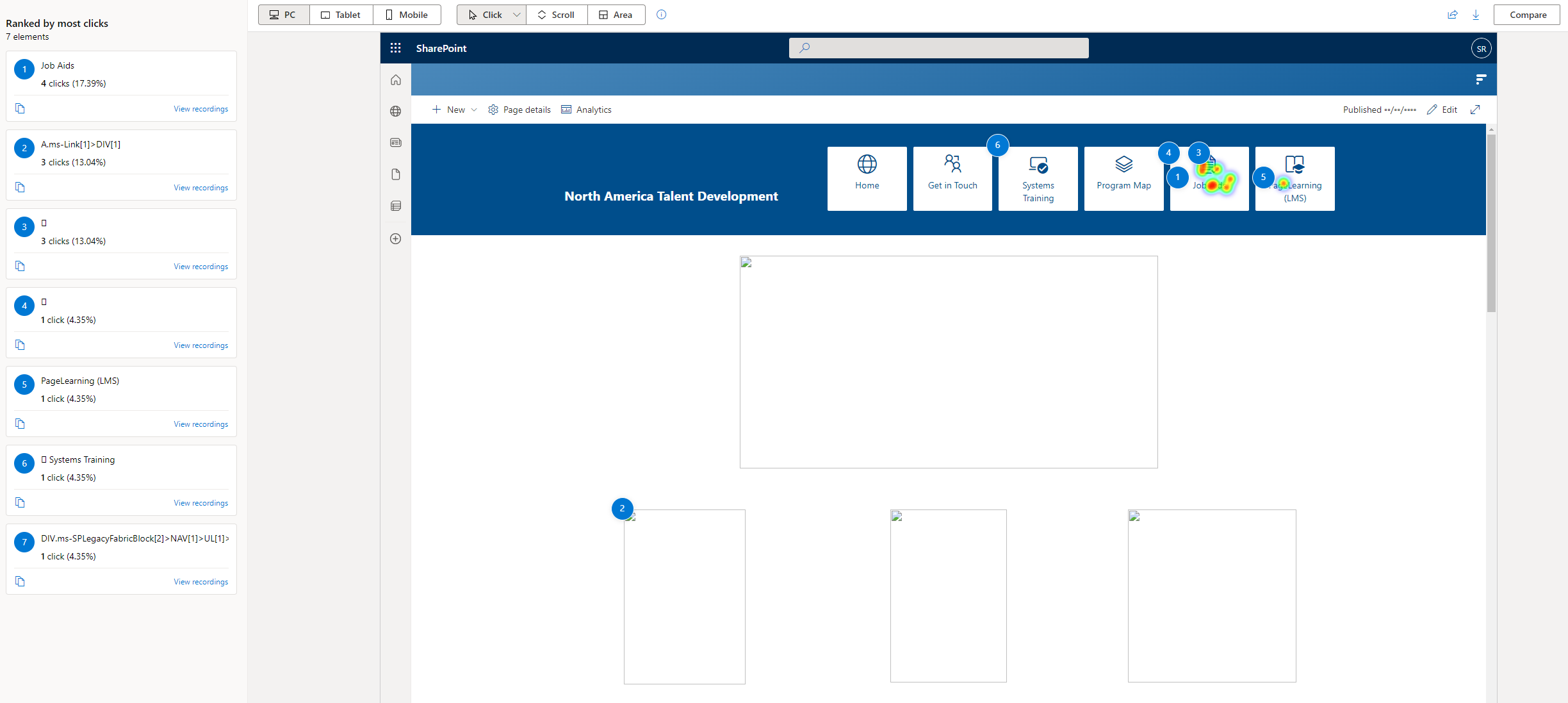Click the full-screen expand icon next to Edit
This screenshot has height=703, width=1568.
point(1476,110)
